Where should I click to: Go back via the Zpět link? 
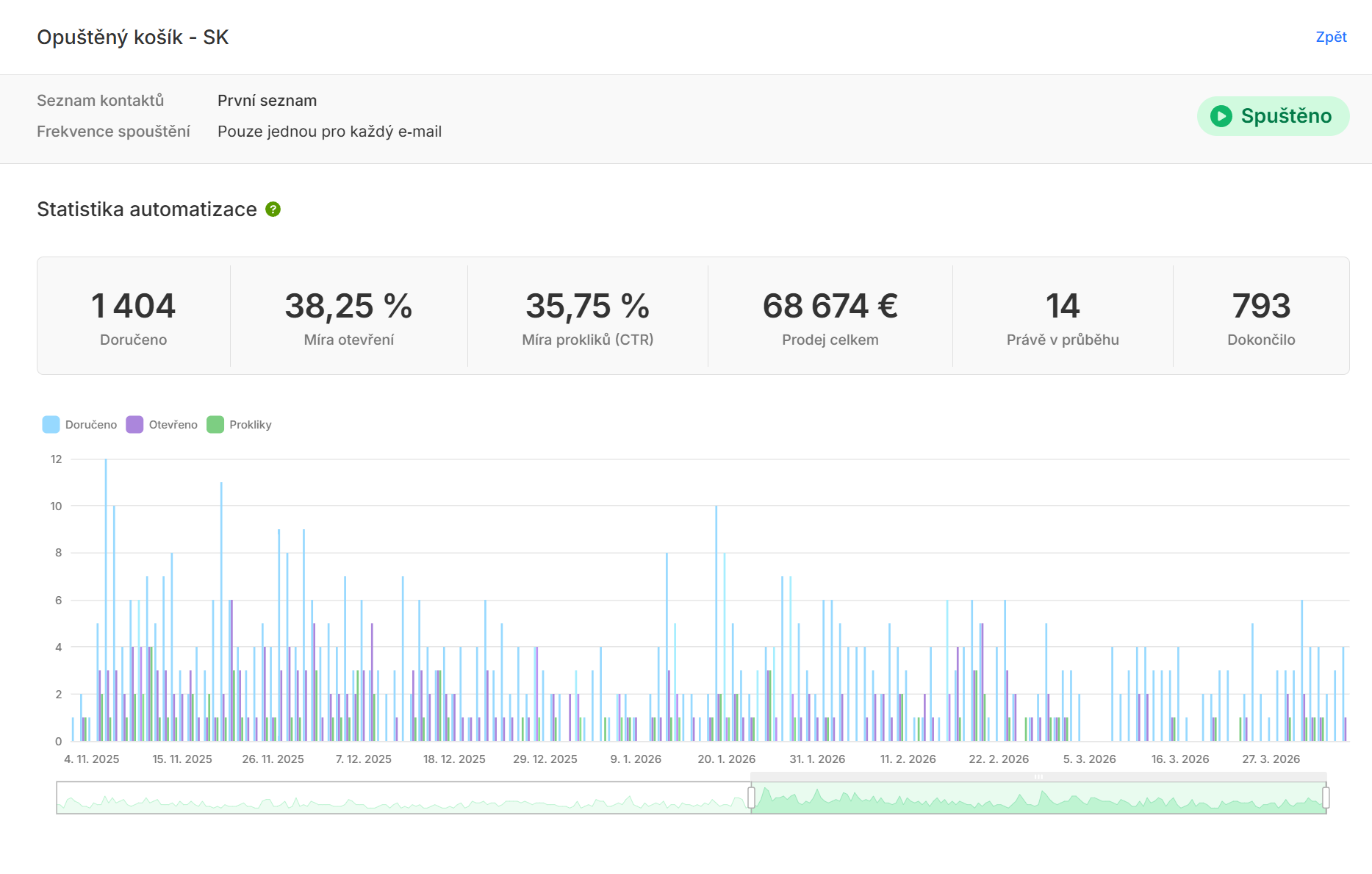1331,37
